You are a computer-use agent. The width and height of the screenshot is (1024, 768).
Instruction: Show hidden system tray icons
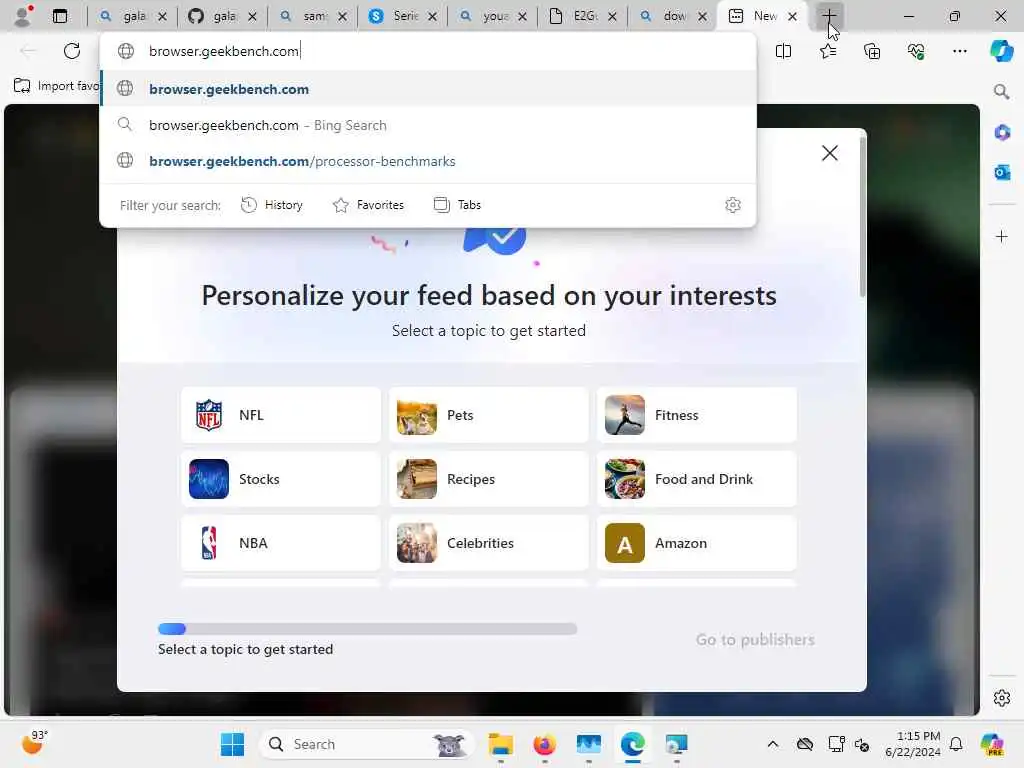coord(773,744)
